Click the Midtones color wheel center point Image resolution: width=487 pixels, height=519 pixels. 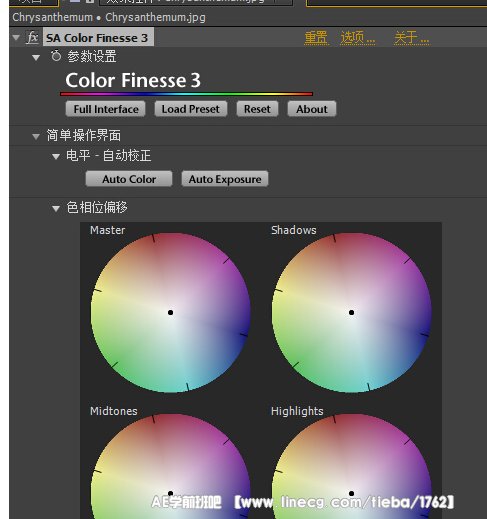pyautogui.click(x=170, y=493)
